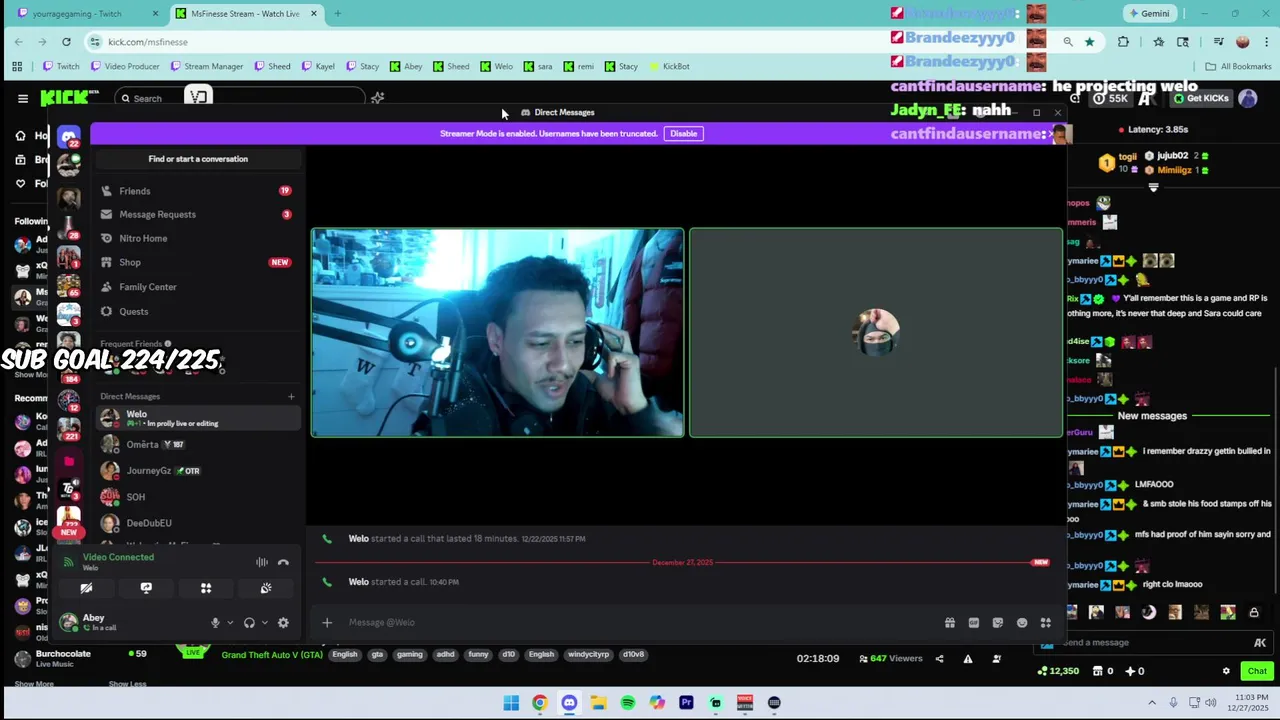Viewport: 1280px width, 720px height.
Task: Open Kick emote lock icon in chat
Action: coord(1254,612)
